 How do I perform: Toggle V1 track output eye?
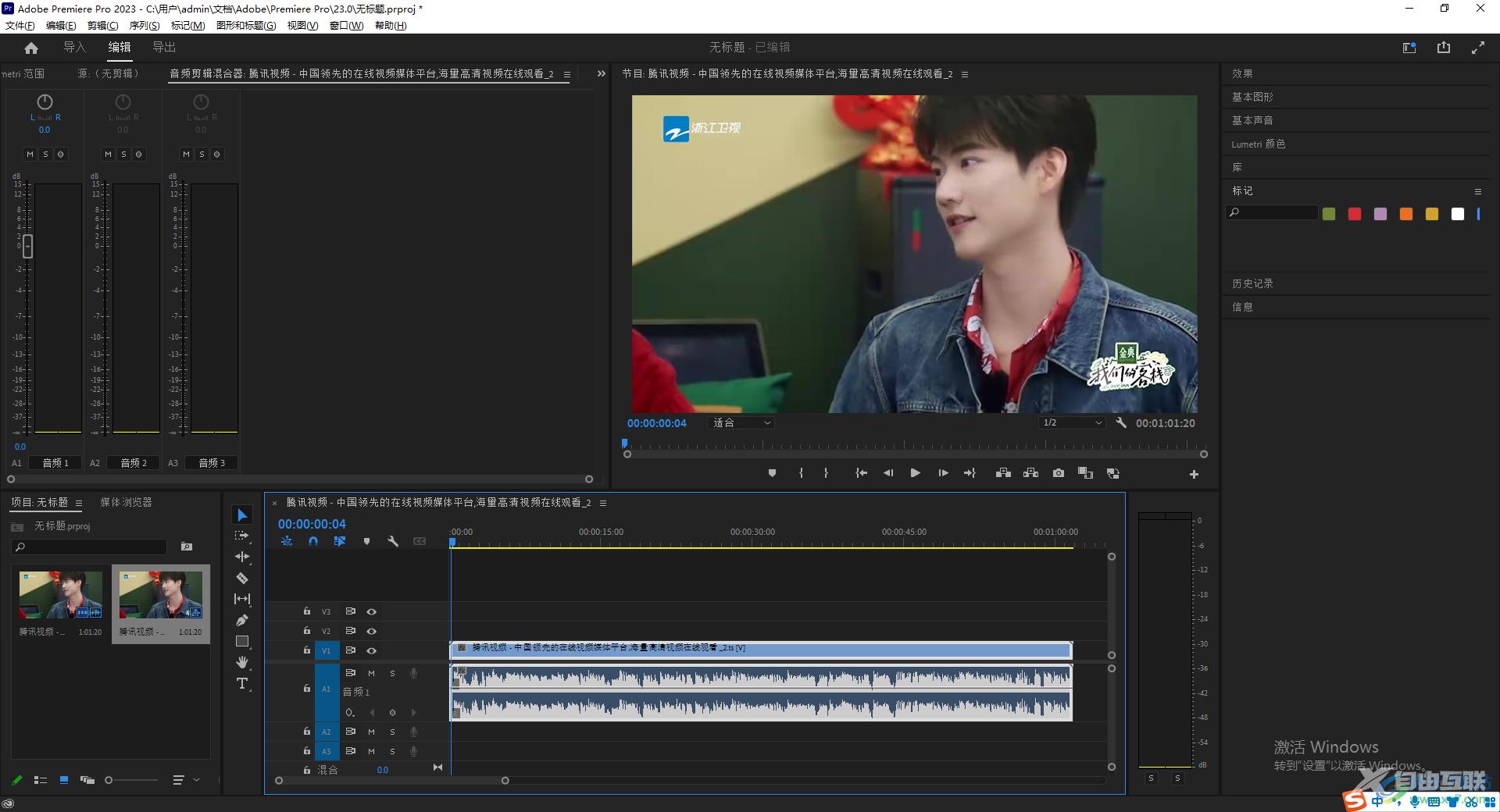372,650
